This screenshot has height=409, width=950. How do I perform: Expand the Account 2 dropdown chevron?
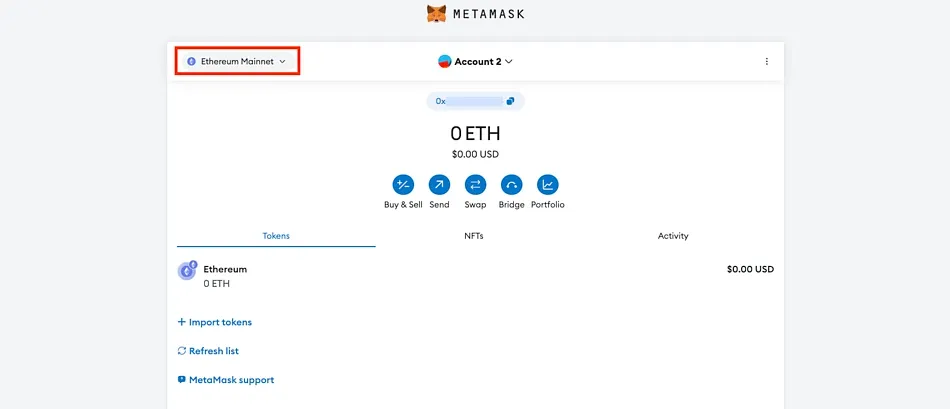pos(509,62)
